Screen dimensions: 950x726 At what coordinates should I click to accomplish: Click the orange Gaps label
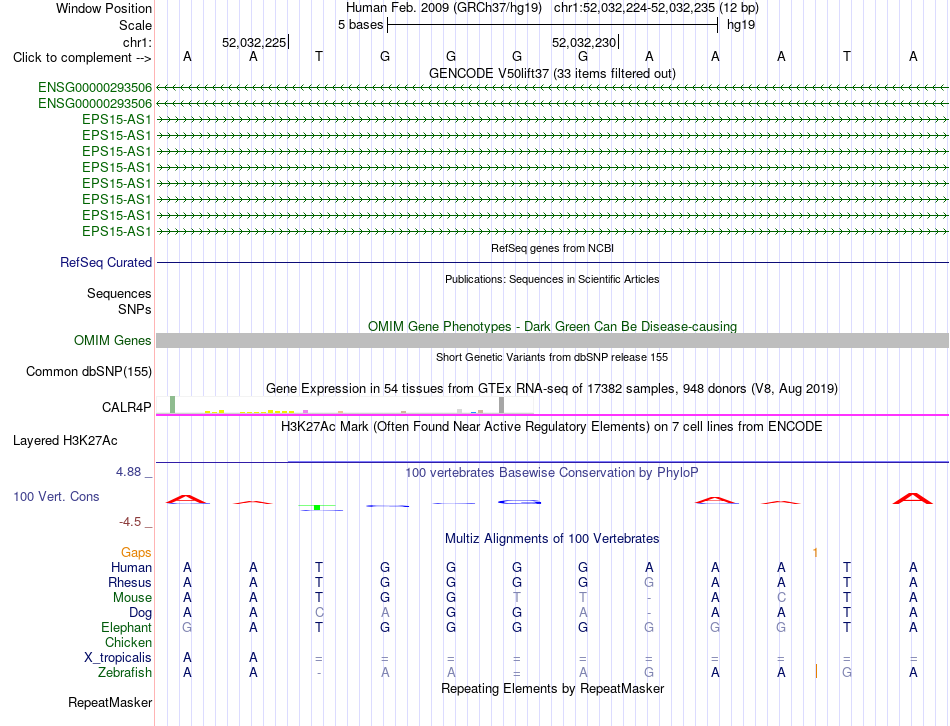[136, 552]
